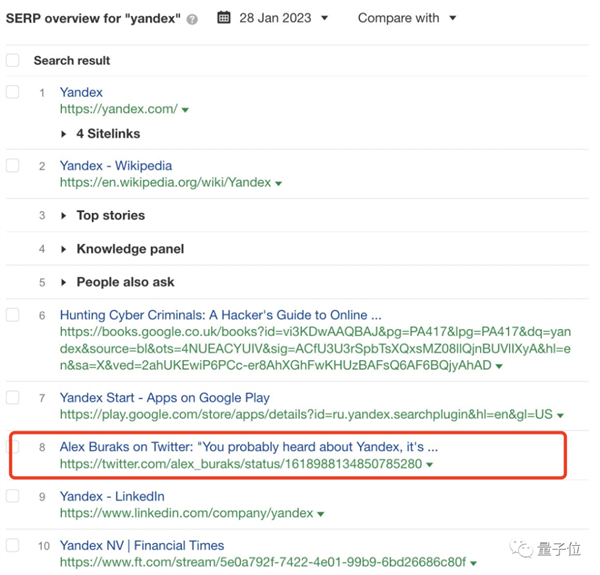The image size is (600, 575).
Task: Open Alex Buraks on Twitter title link
Action: click(249, 447)
